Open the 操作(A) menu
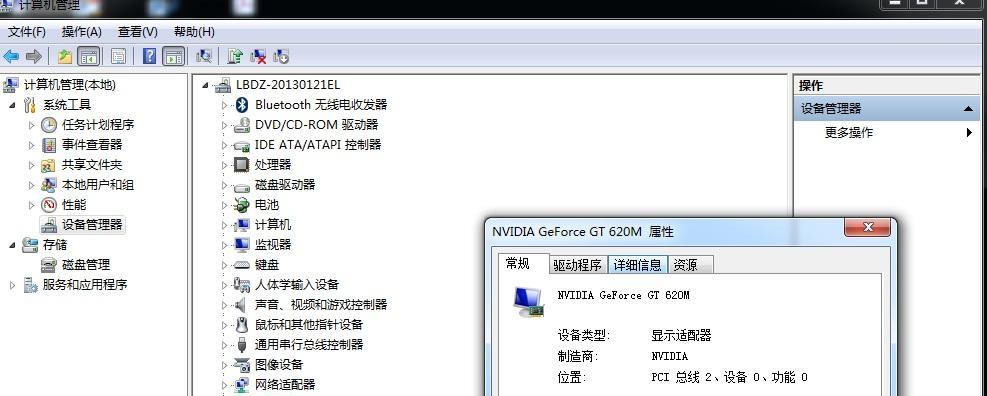The width and height of the screenshot is (987, 396). [82, 31]
